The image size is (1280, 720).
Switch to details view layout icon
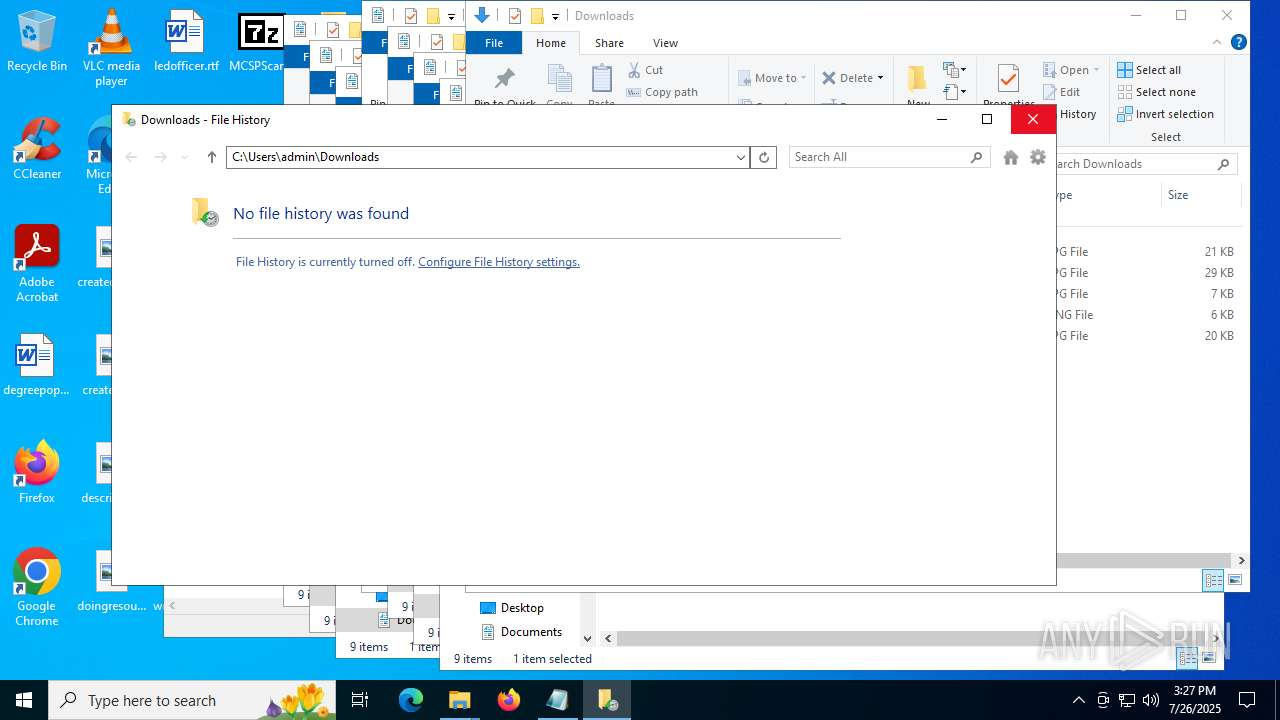pyautogui.click(x=1213, y=580)
